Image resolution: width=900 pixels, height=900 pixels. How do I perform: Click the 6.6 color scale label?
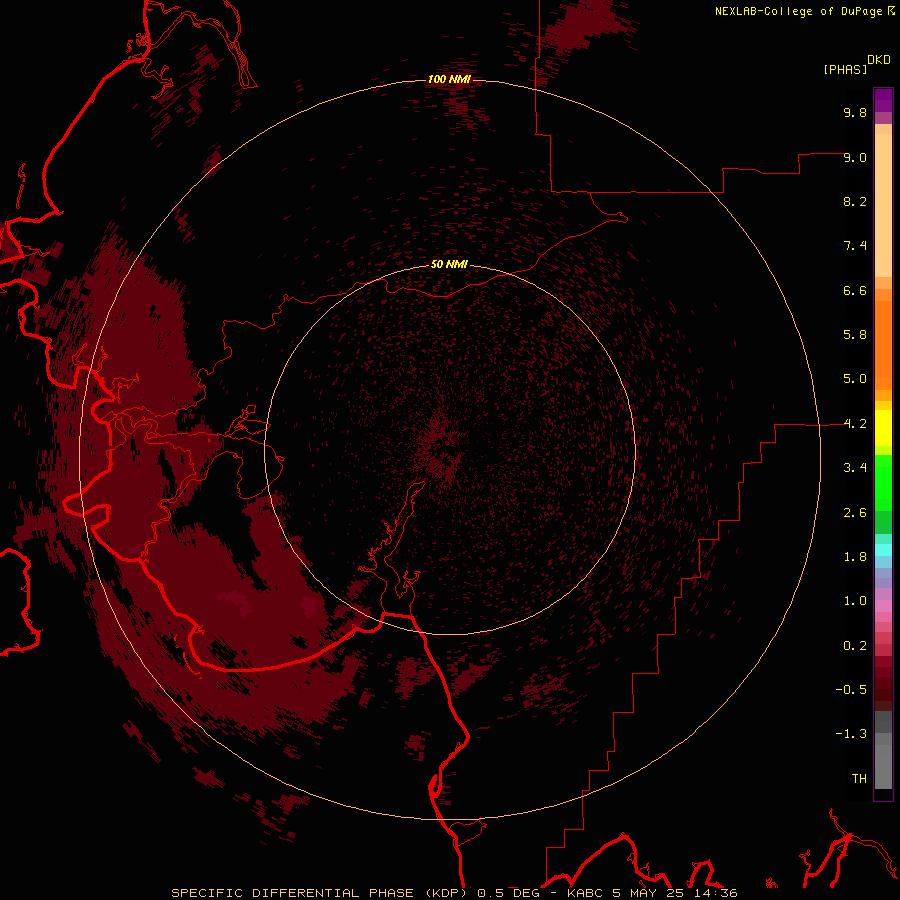coord(855,290)
